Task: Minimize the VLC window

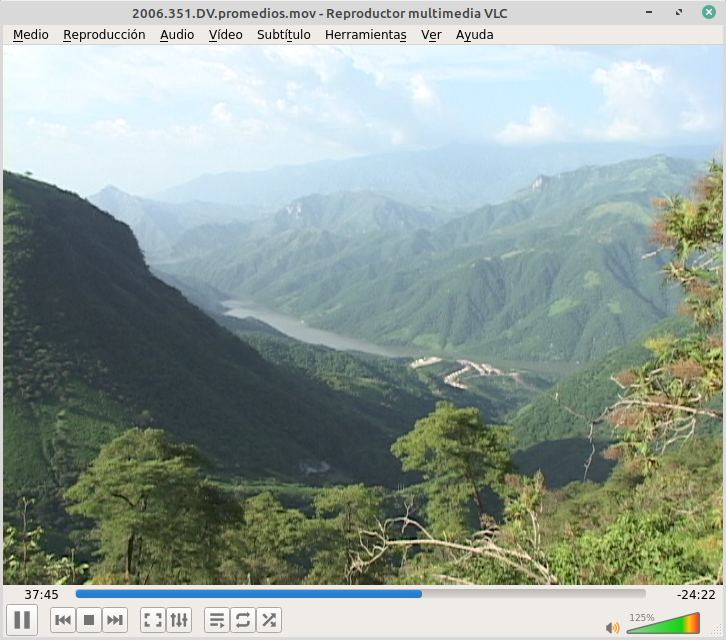Action: pyautogui.click(x=649, y=12)
